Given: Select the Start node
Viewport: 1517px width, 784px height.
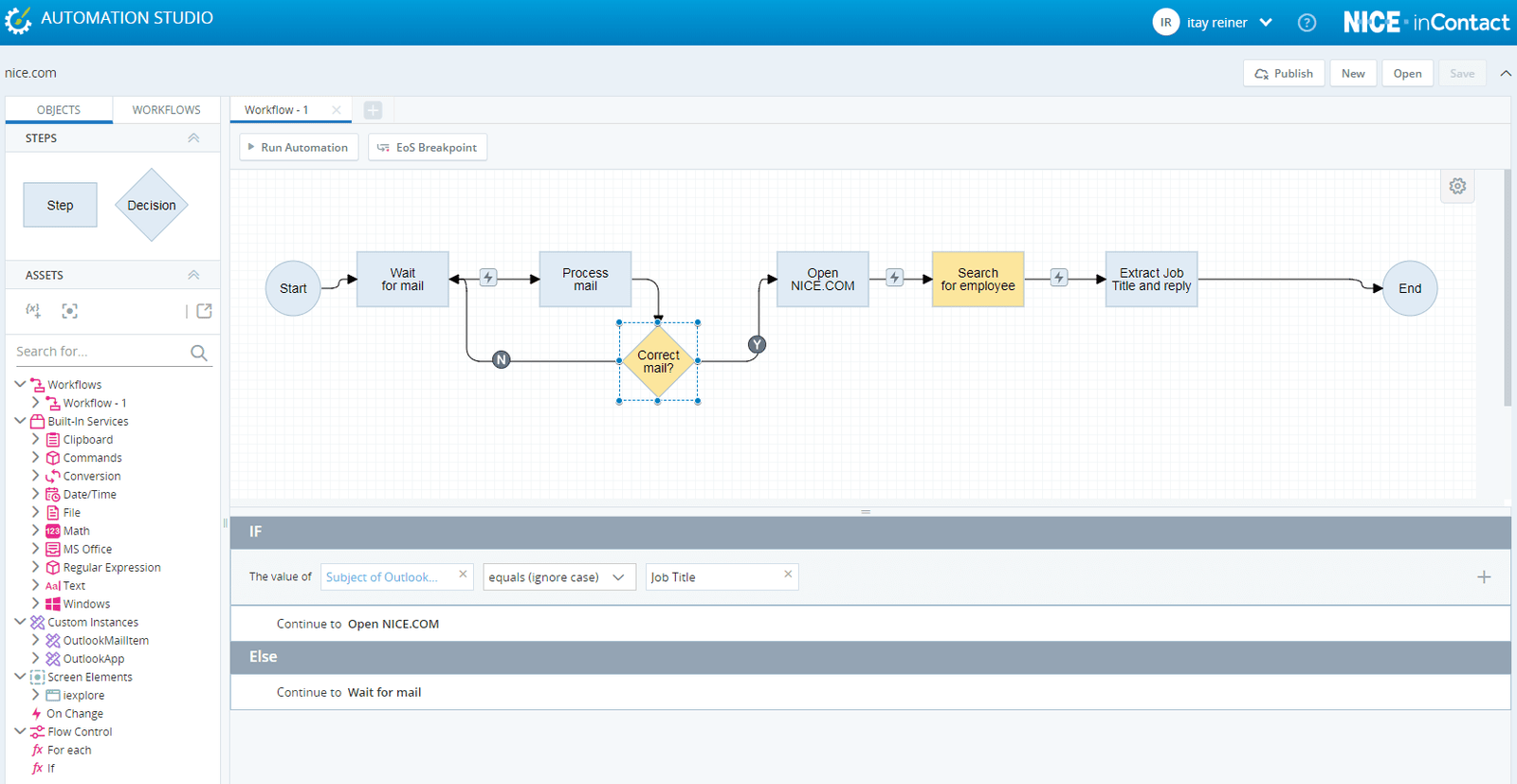Looking at the screenshot, I should (293, 288).
